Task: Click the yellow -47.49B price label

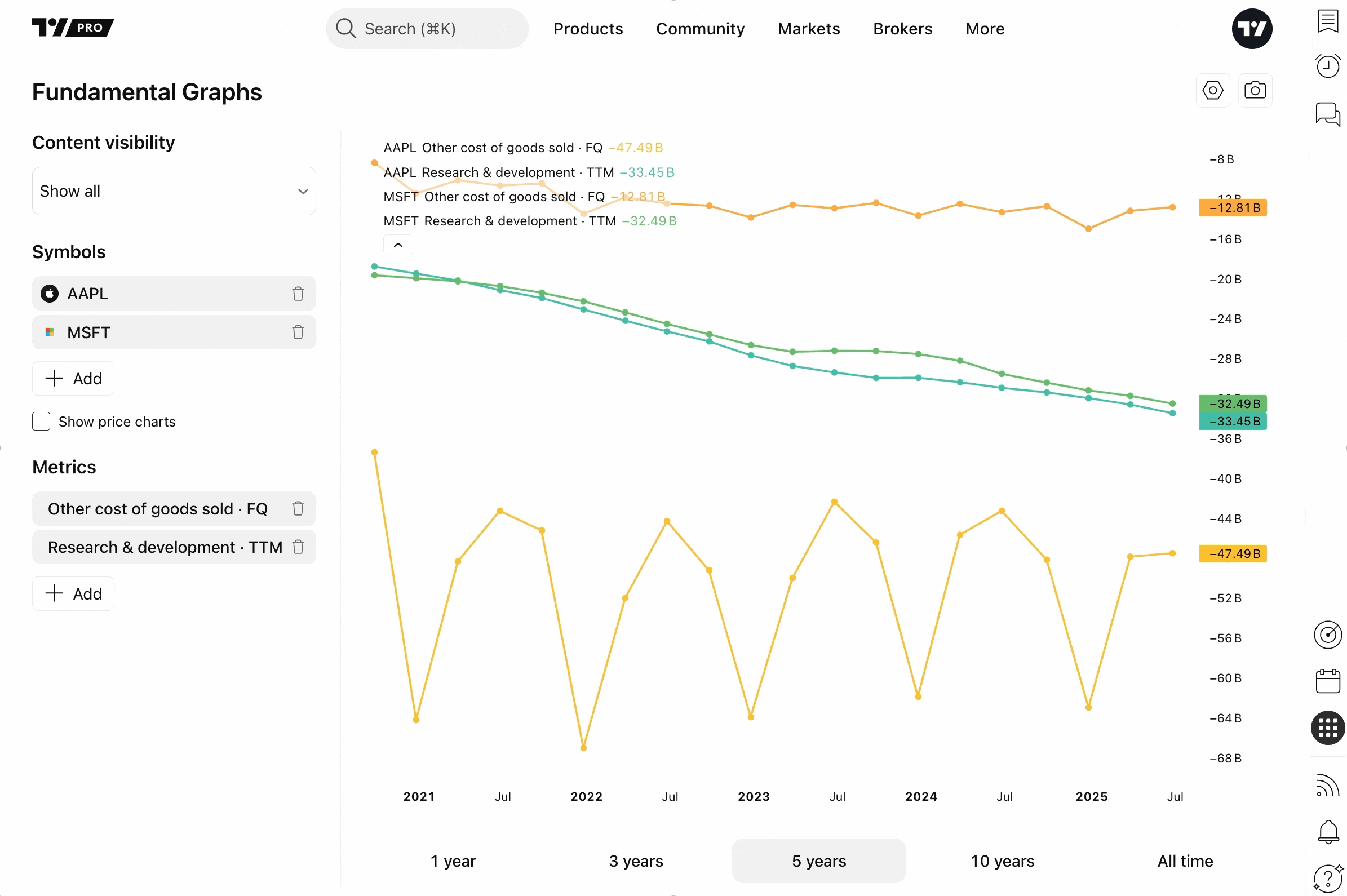Action: coord(1233,553)
